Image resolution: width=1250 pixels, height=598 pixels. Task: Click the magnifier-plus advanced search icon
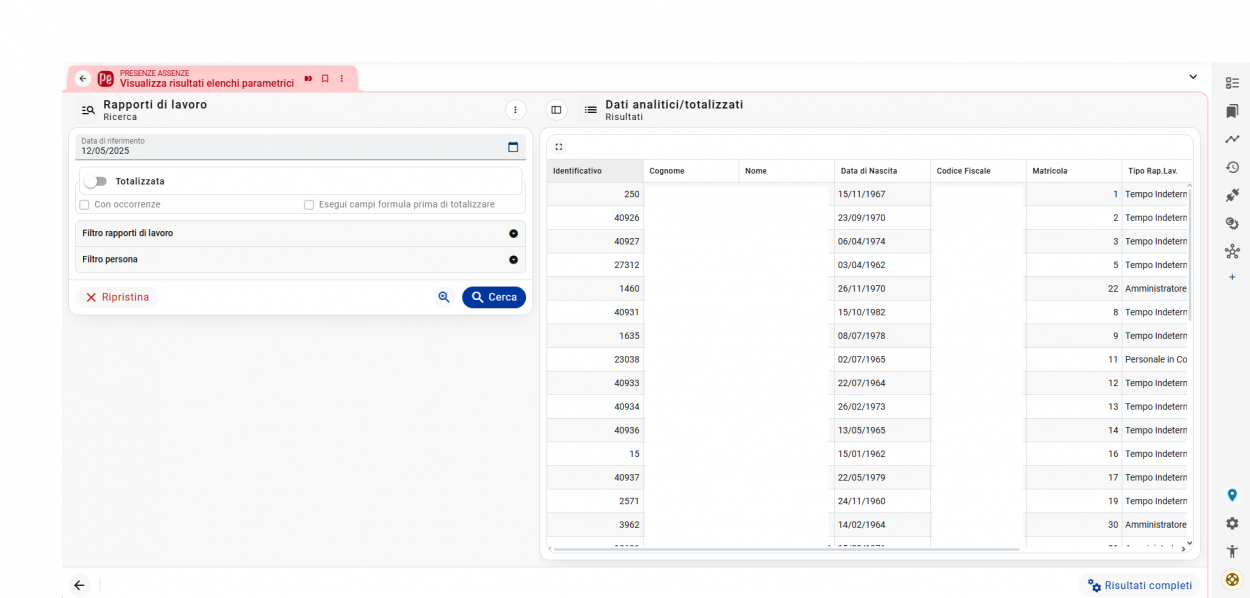click(x=444, y=297)
